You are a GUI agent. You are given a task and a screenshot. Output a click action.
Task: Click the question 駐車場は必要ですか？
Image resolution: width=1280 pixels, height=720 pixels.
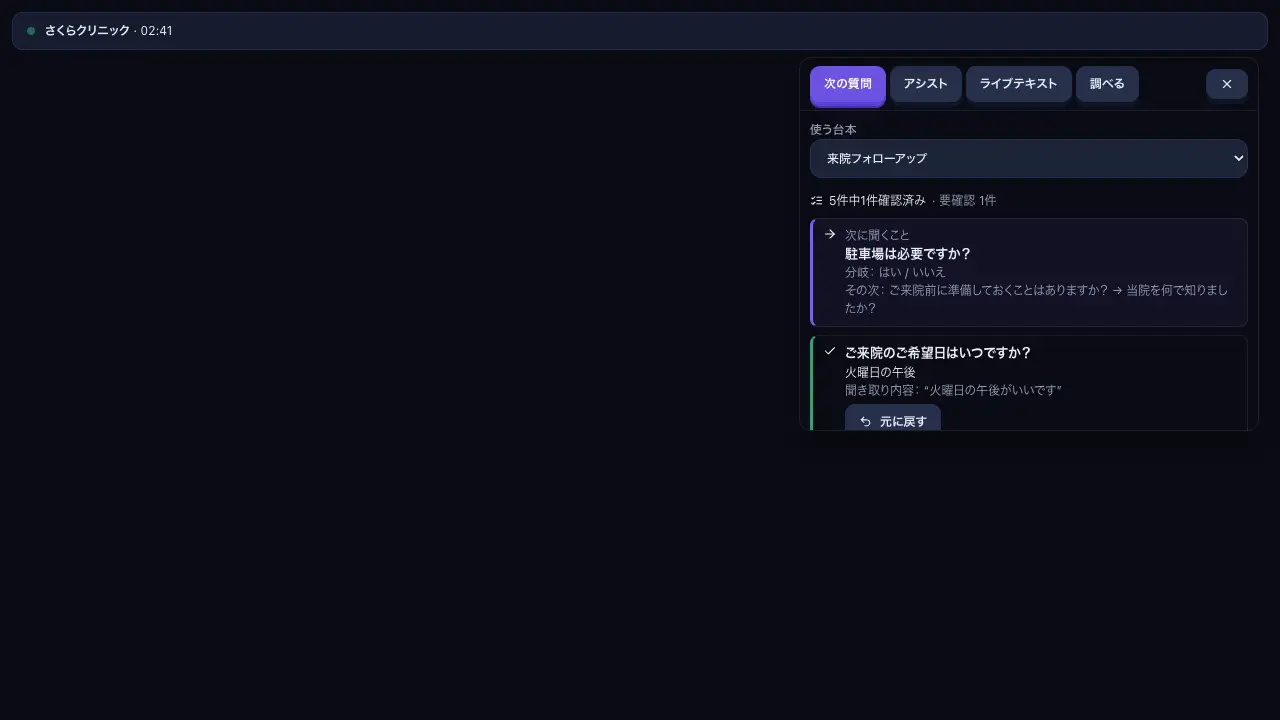908,254
